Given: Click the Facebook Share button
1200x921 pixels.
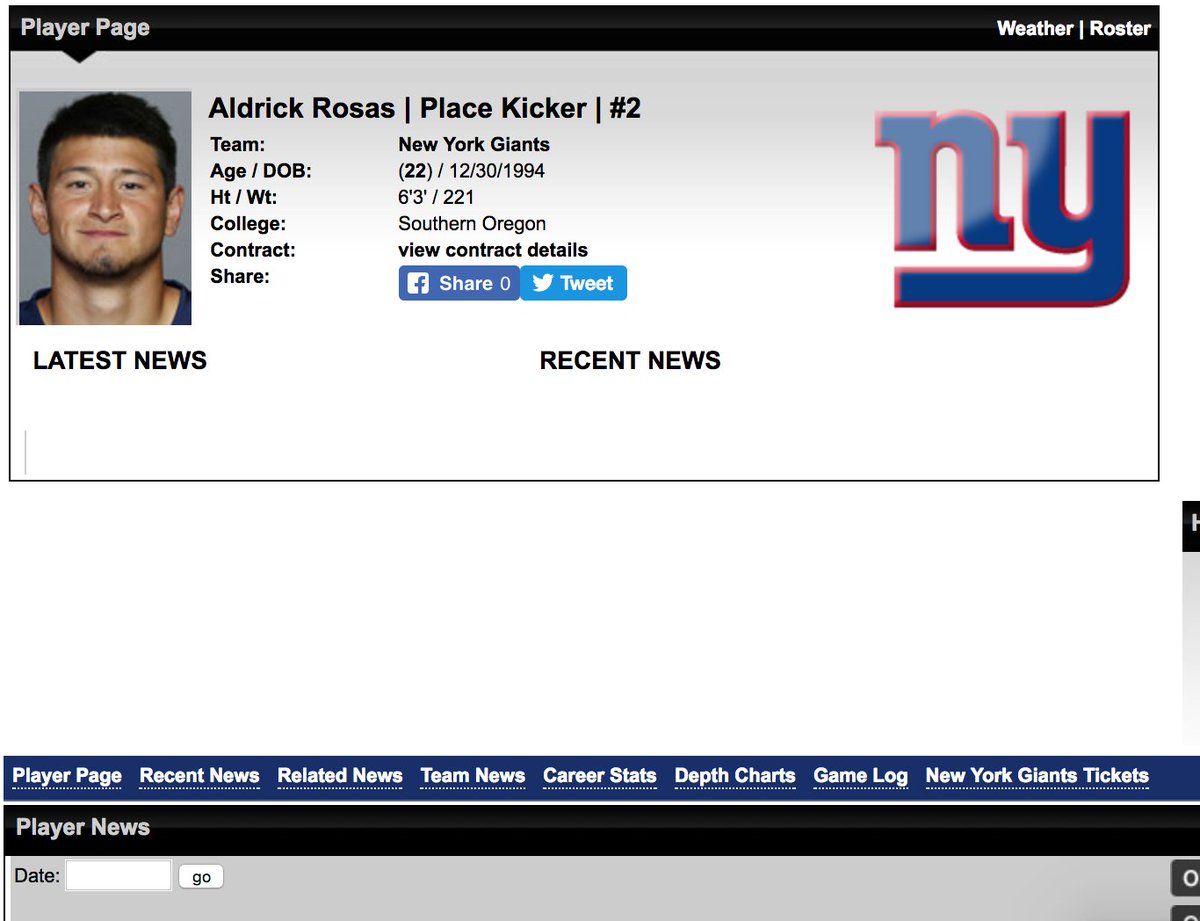Looking at the screenshot, I should pyautogui.click(x=459, y=283).
